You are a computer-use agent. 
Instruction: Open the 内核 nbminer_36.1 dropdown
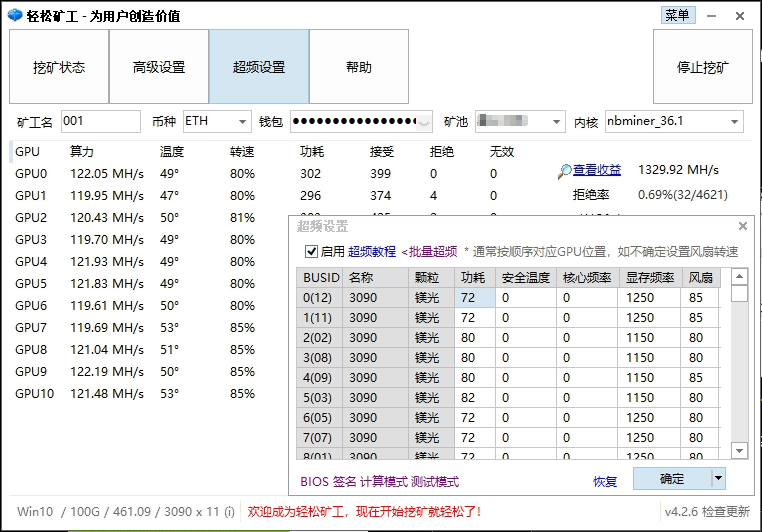coord(735,122)
